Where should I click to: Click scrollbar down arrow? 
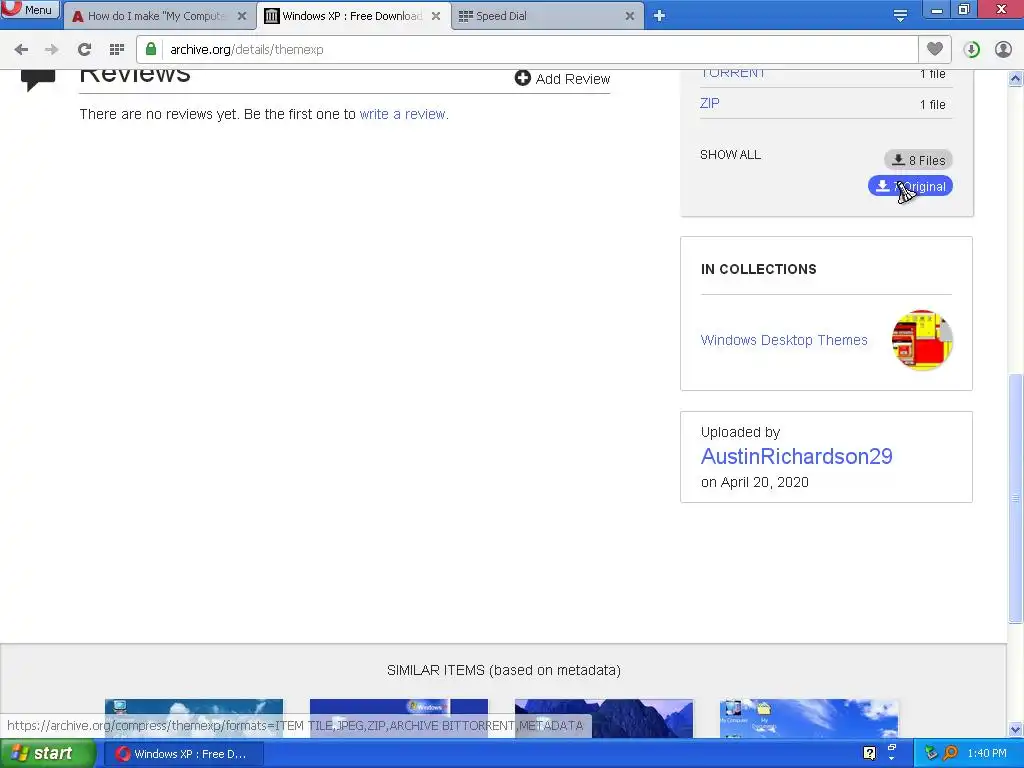(1016, 729)
